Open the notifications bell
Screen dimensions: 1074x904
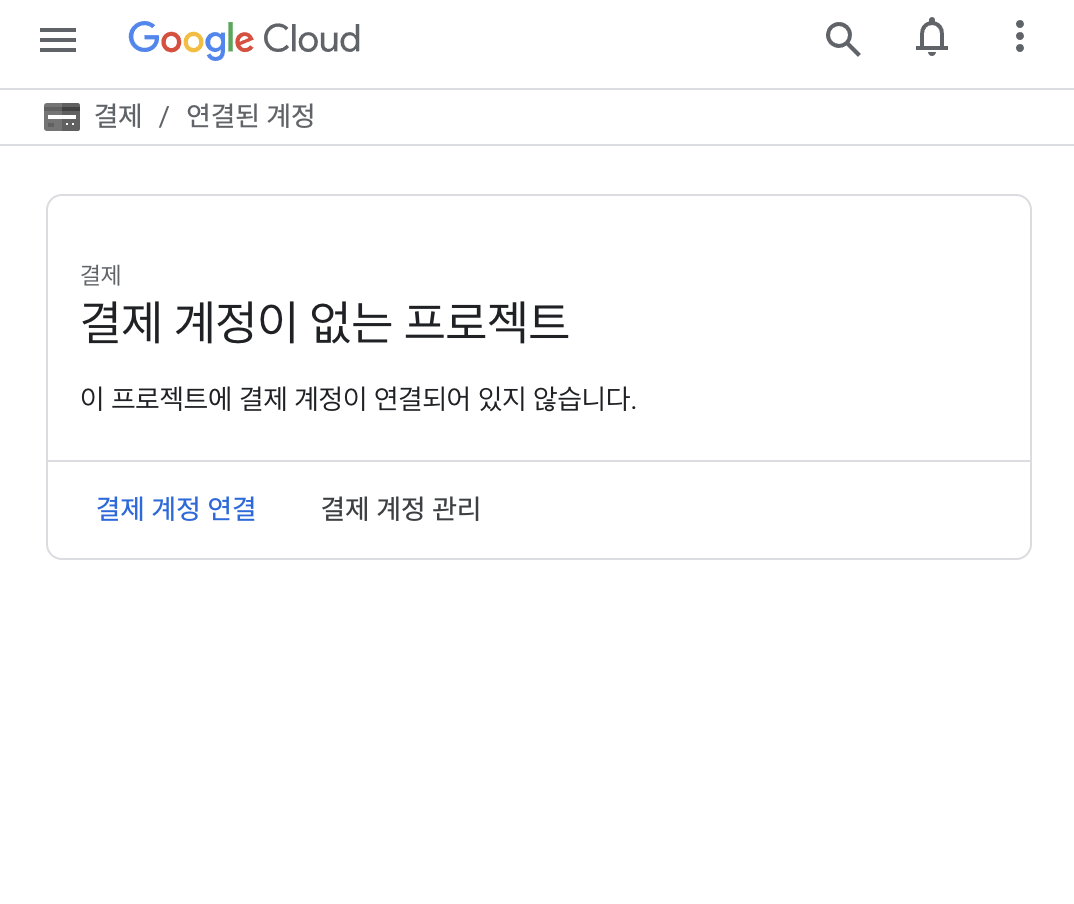(x=932, y=38)
